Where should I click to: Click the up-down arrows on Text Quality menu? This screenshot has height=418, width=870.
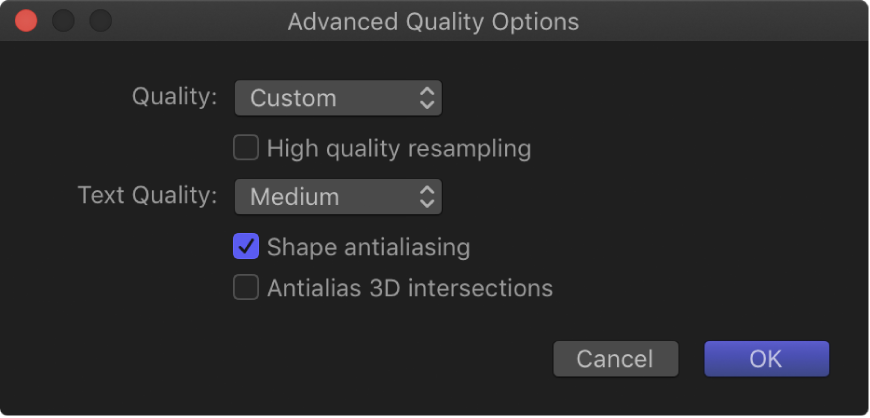coord(427,197)
